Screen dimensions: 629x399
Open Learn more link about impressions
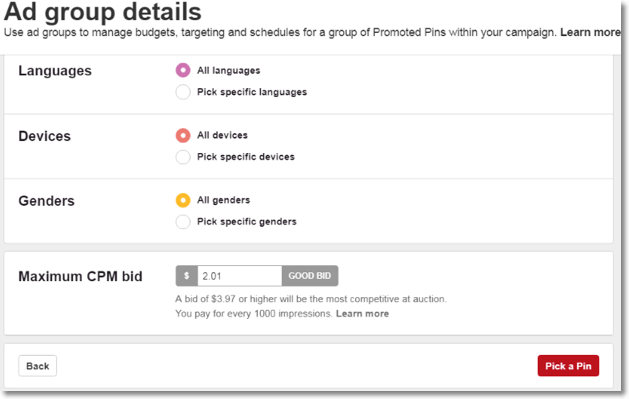pyautogui.click(x=362, y=314)
